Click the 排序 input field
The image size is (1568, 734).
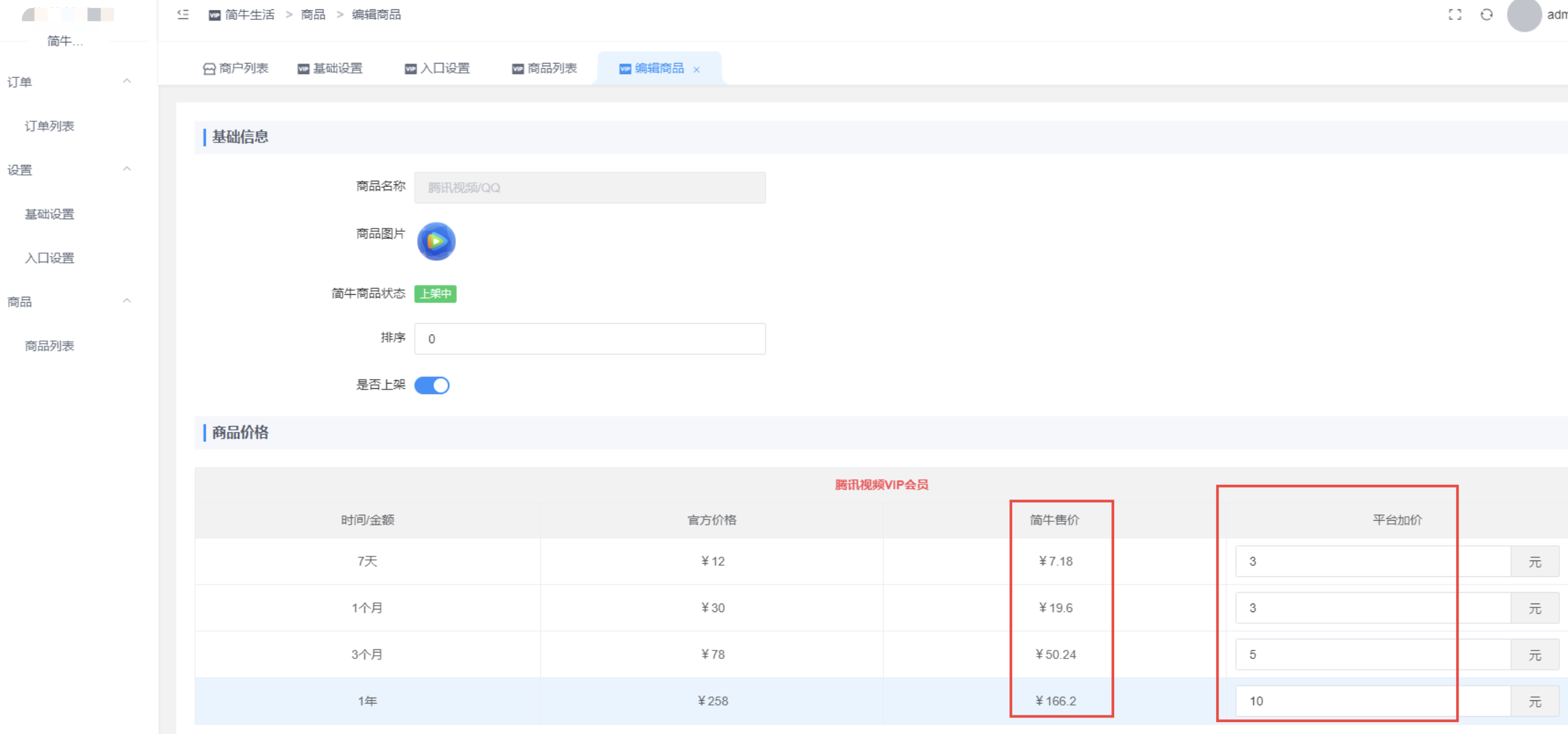(590, 339)
